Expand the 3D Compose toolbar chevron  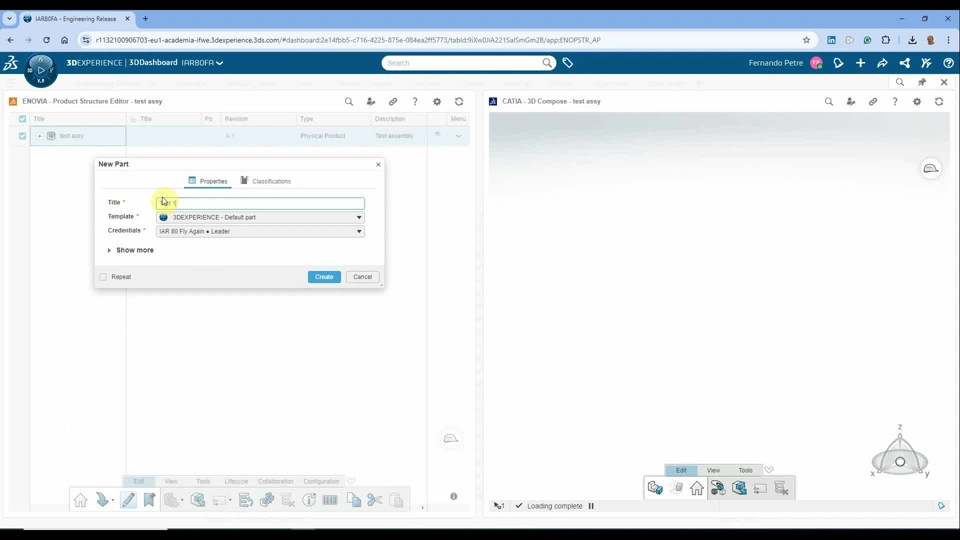coord(769,470)
